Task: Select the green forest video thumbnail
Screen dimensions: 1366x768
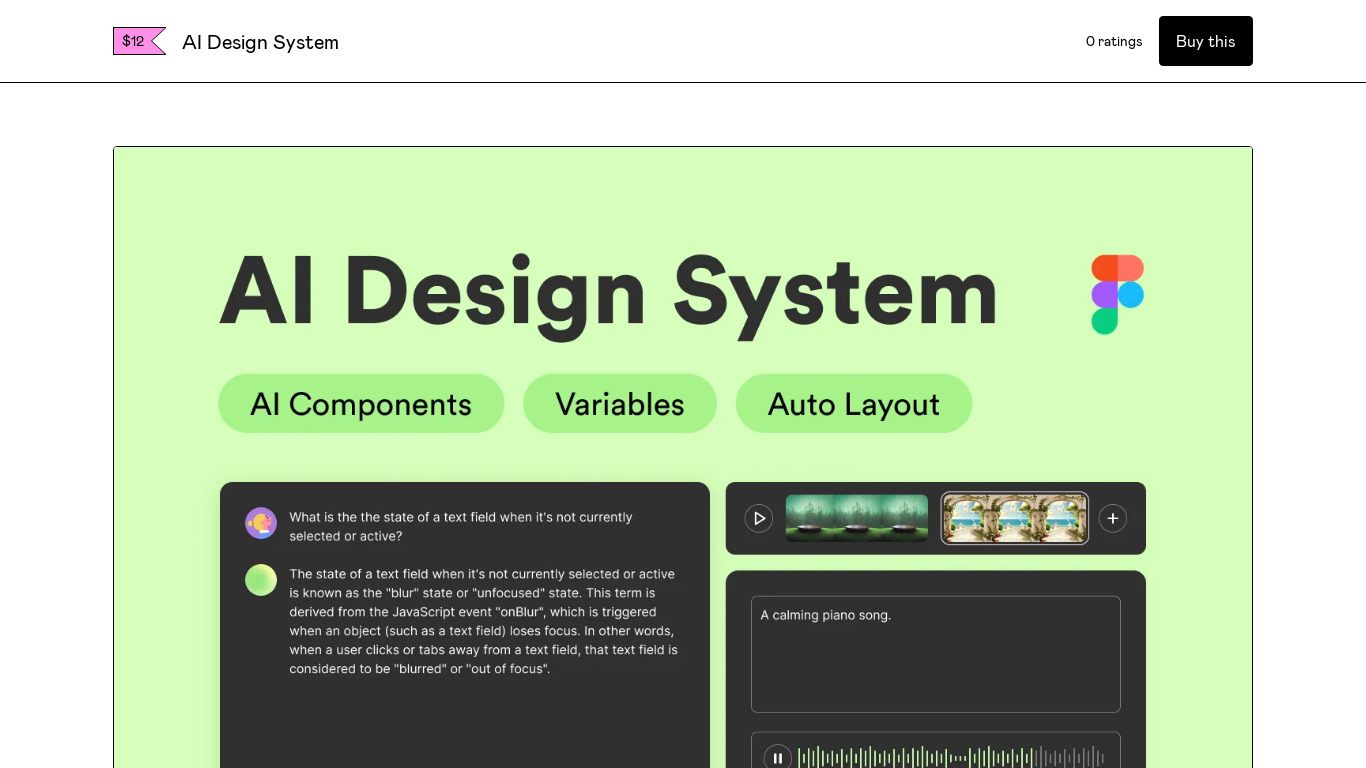Action: (x=856, y=518)
